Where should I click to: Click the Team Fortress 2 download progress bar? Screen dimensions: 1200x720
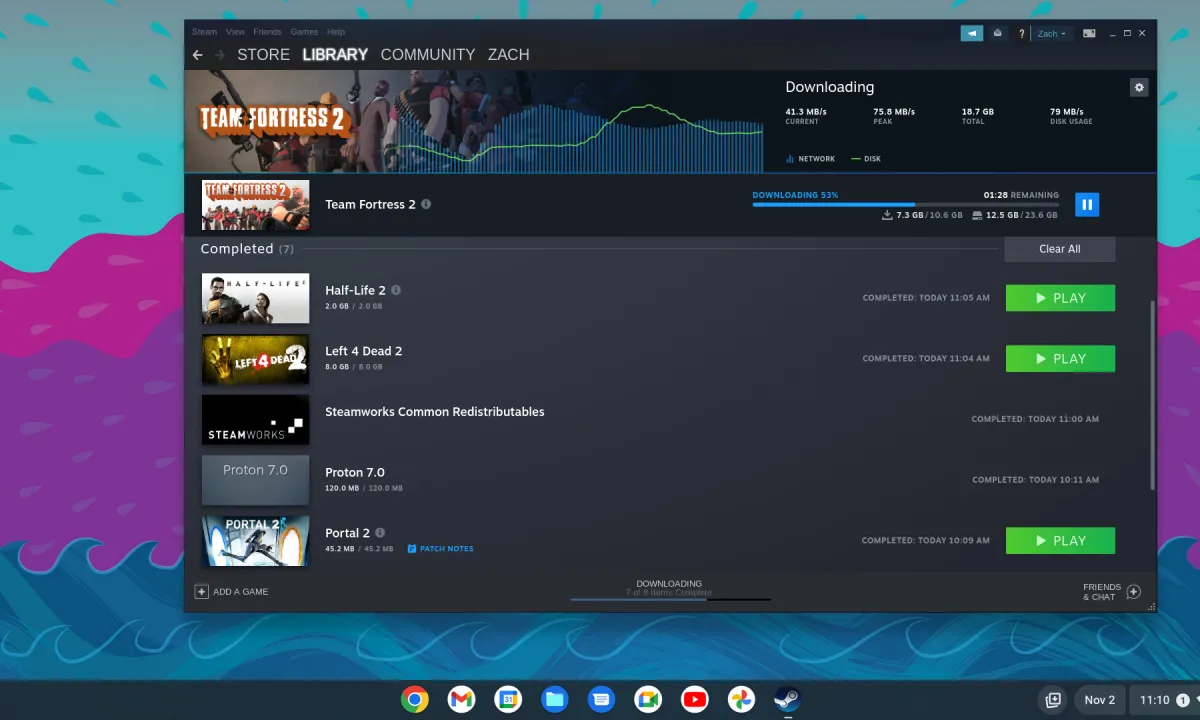[x=905, y=205]
